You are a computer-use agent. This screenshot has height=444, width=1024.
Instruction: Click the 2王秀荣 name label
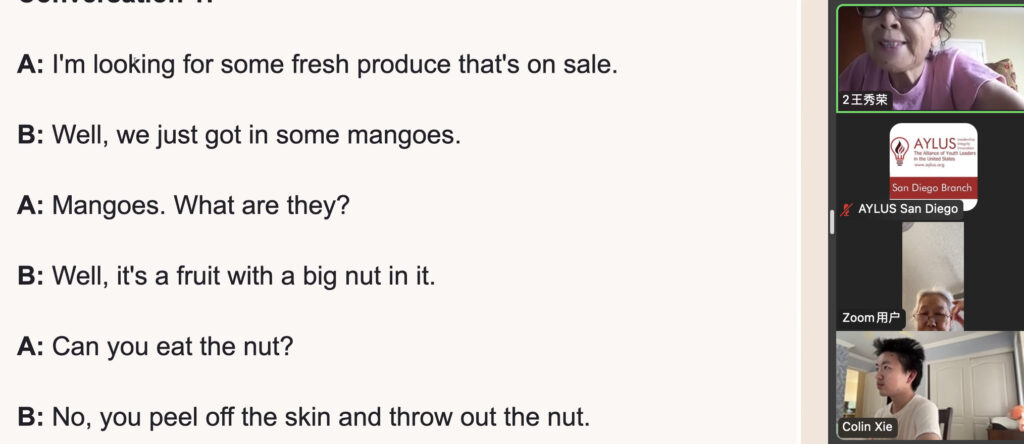[866, 100]
